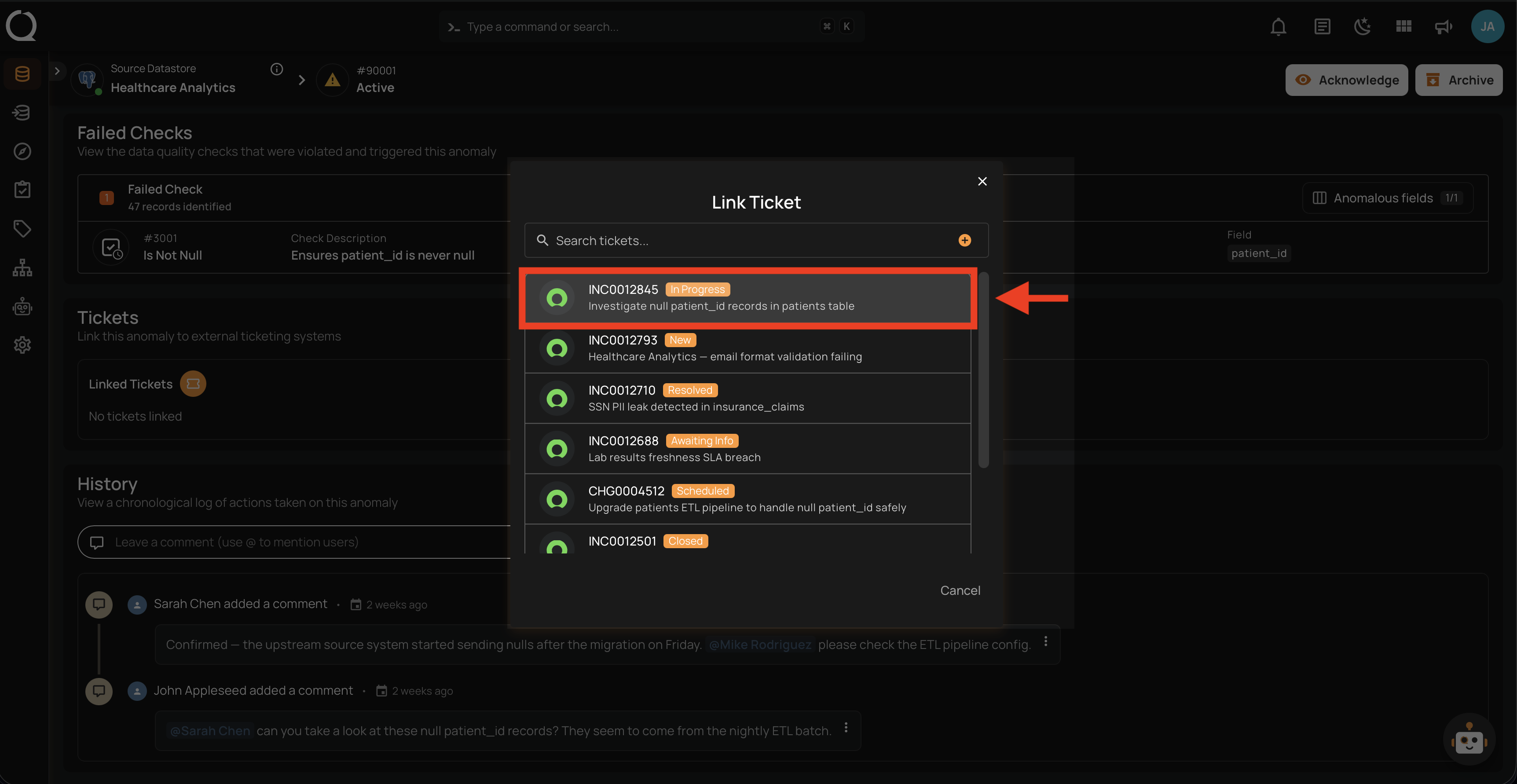Viewport: 1517px width, 784px height.
Task: Open options menu on Sarah Chen's comment
Action: 1045,641
